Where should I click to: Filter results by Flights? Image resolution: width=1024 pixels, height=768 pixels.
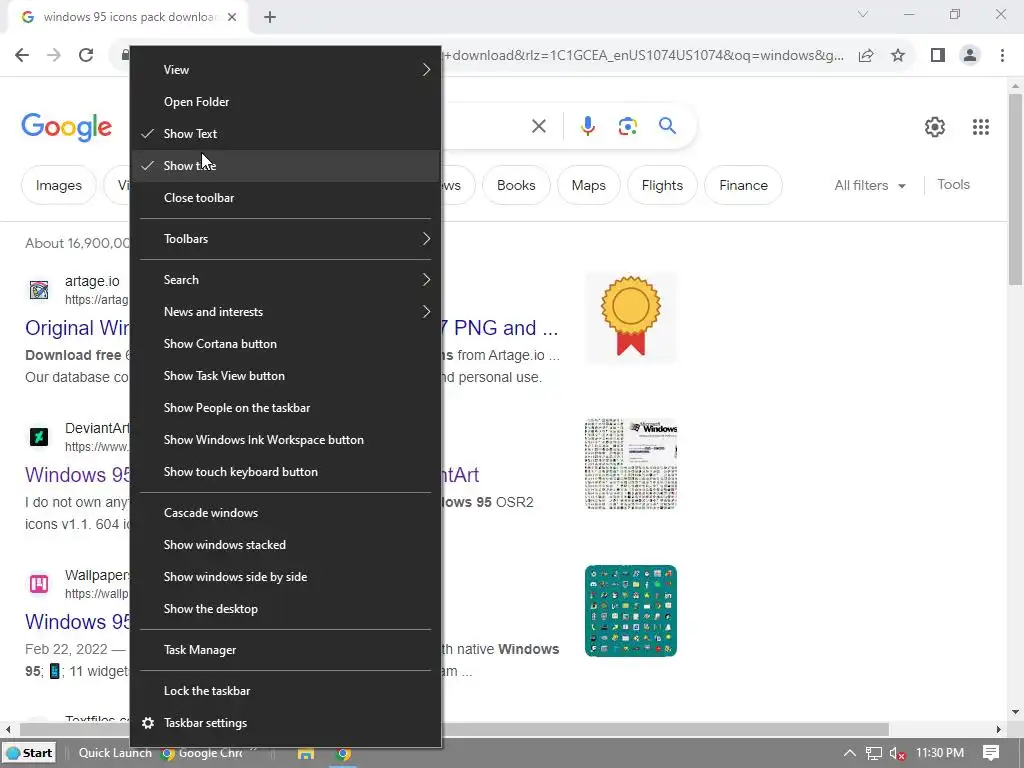coord(662,185)
